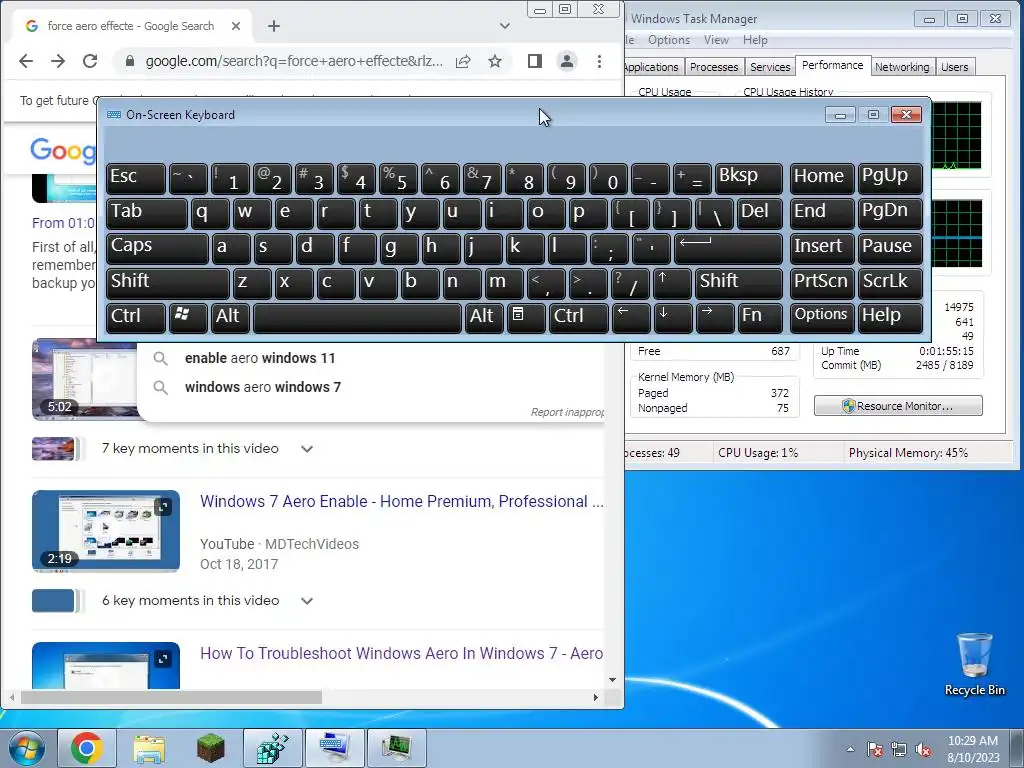
Task: Switch to Processes tab in Task Manager
Action: tap(714, 67)
